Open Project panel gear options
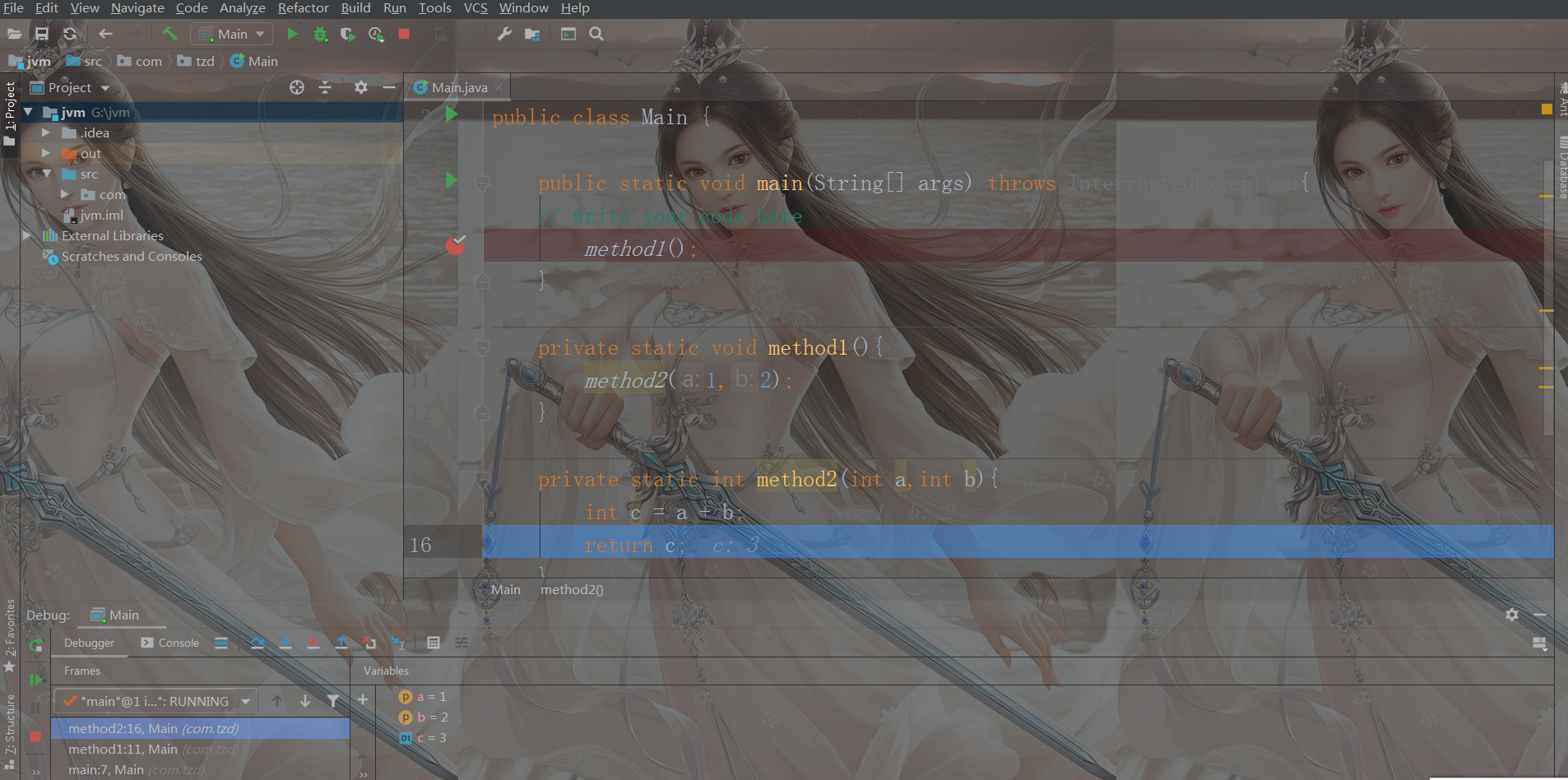This screenshot has width=1568, height=780. (361, 87)
